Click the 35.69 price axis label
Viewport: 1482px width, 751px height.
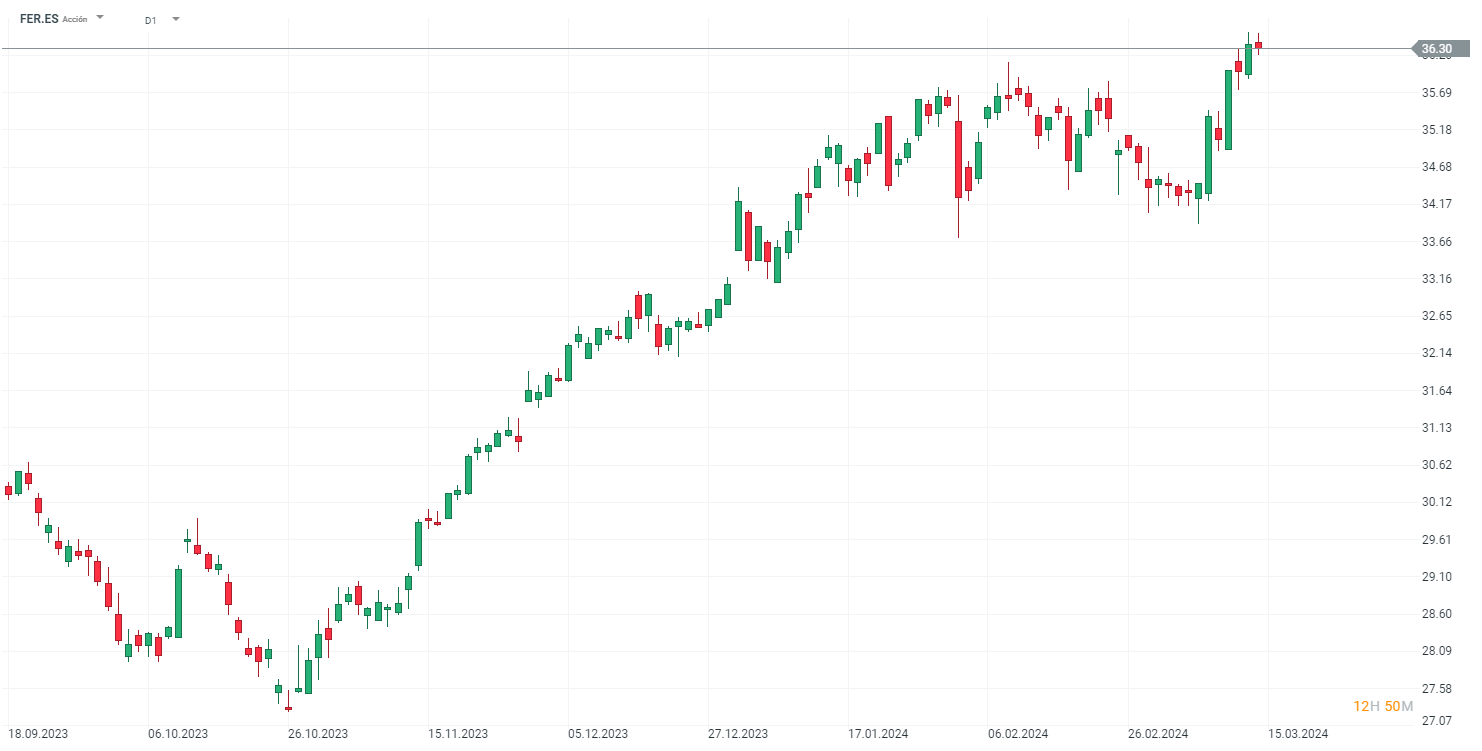[x=1437, y=93]
